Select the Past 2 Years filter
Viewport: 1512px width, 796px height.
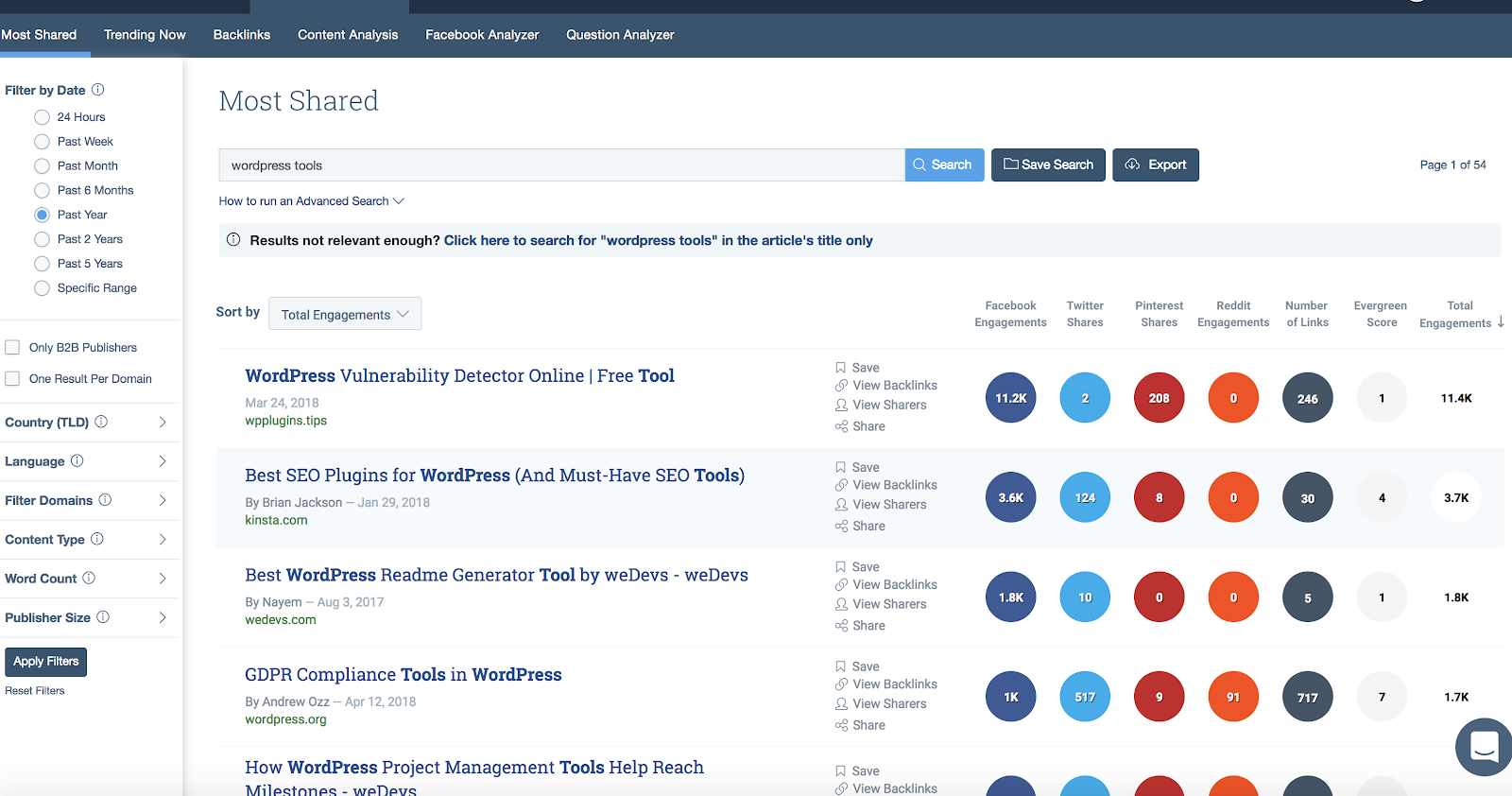pyautogui.click(x=42, y=240)
